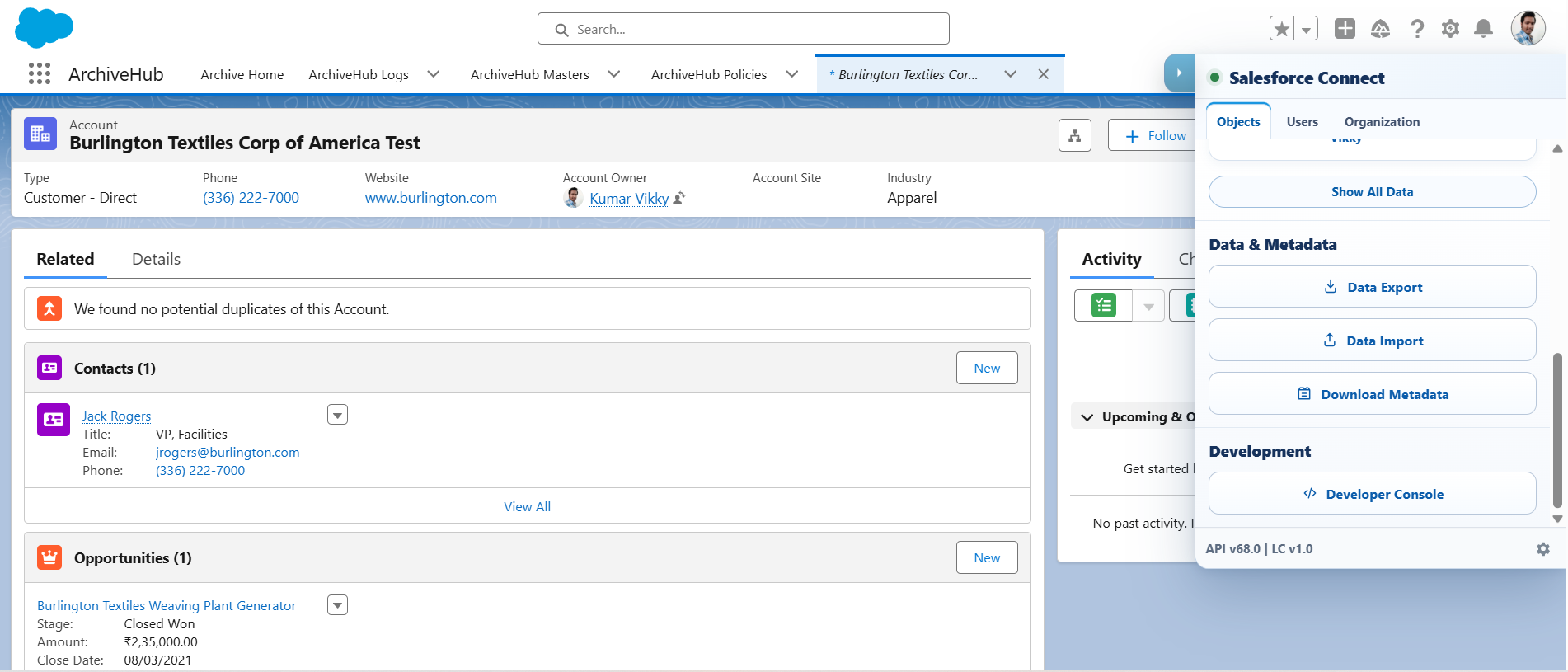
Task: Close the Burlington Textiles tab
Action: [x=1044, y=74]
